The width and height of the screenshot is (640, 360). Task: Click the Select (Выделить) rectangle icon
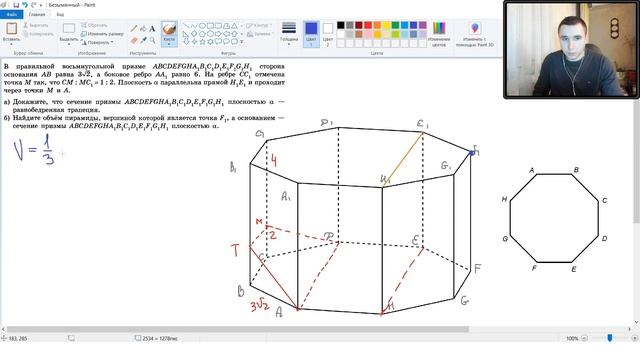point(69,28)
